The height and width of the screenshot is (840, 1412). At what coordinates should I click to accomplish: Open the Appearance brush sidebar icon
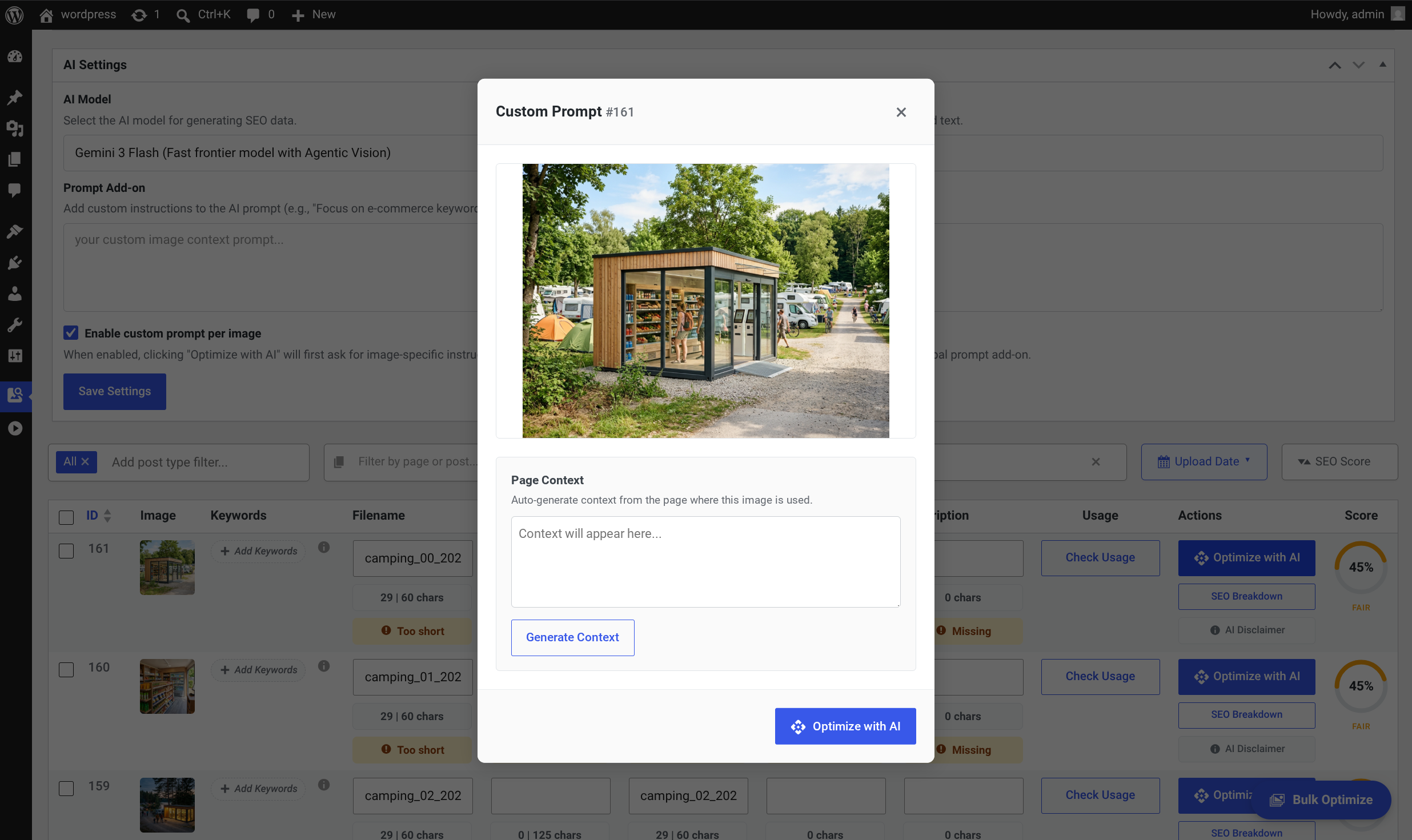coord(15,231)
